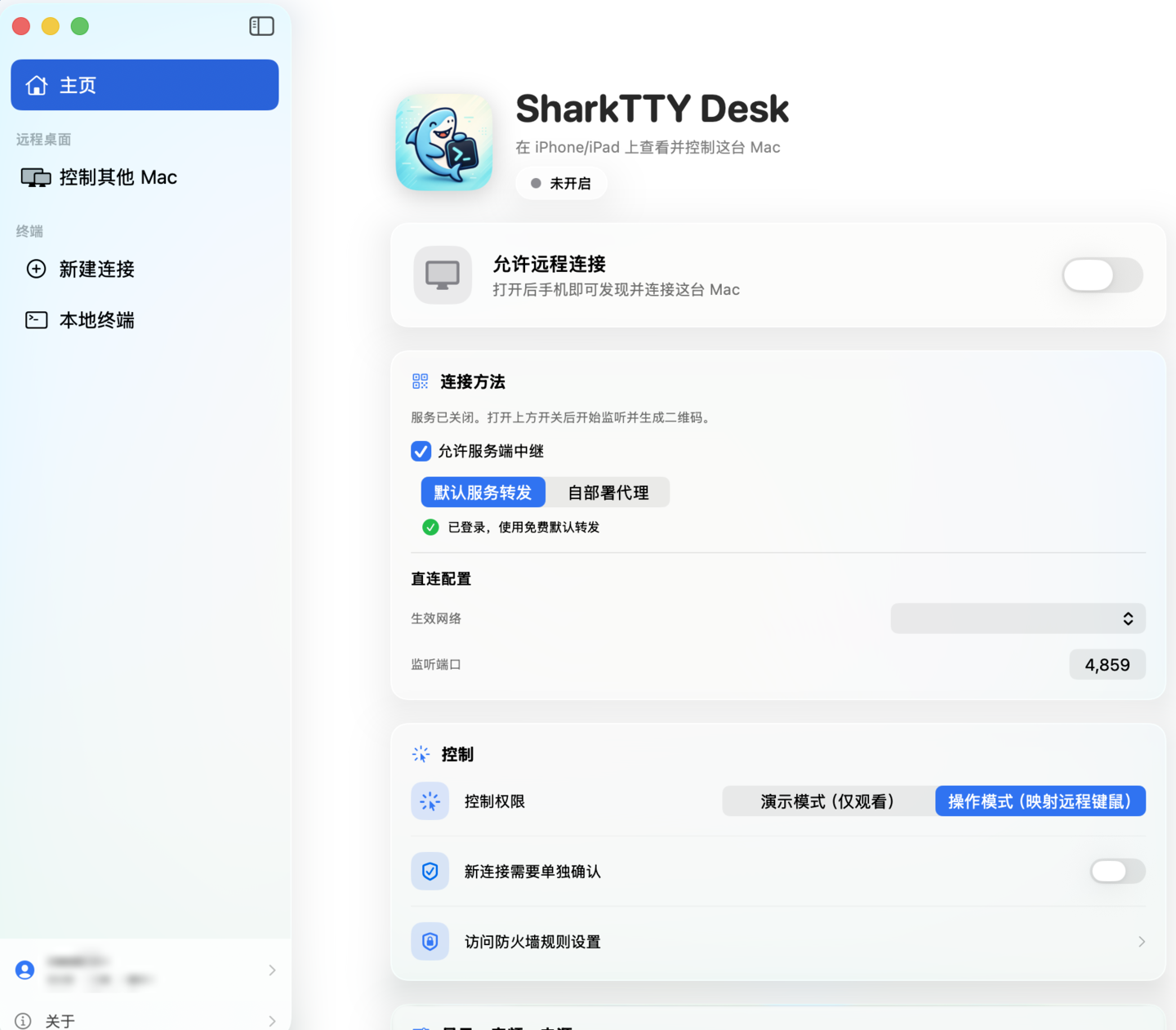Open the 生效网络 dropdown

[1018, 618]
